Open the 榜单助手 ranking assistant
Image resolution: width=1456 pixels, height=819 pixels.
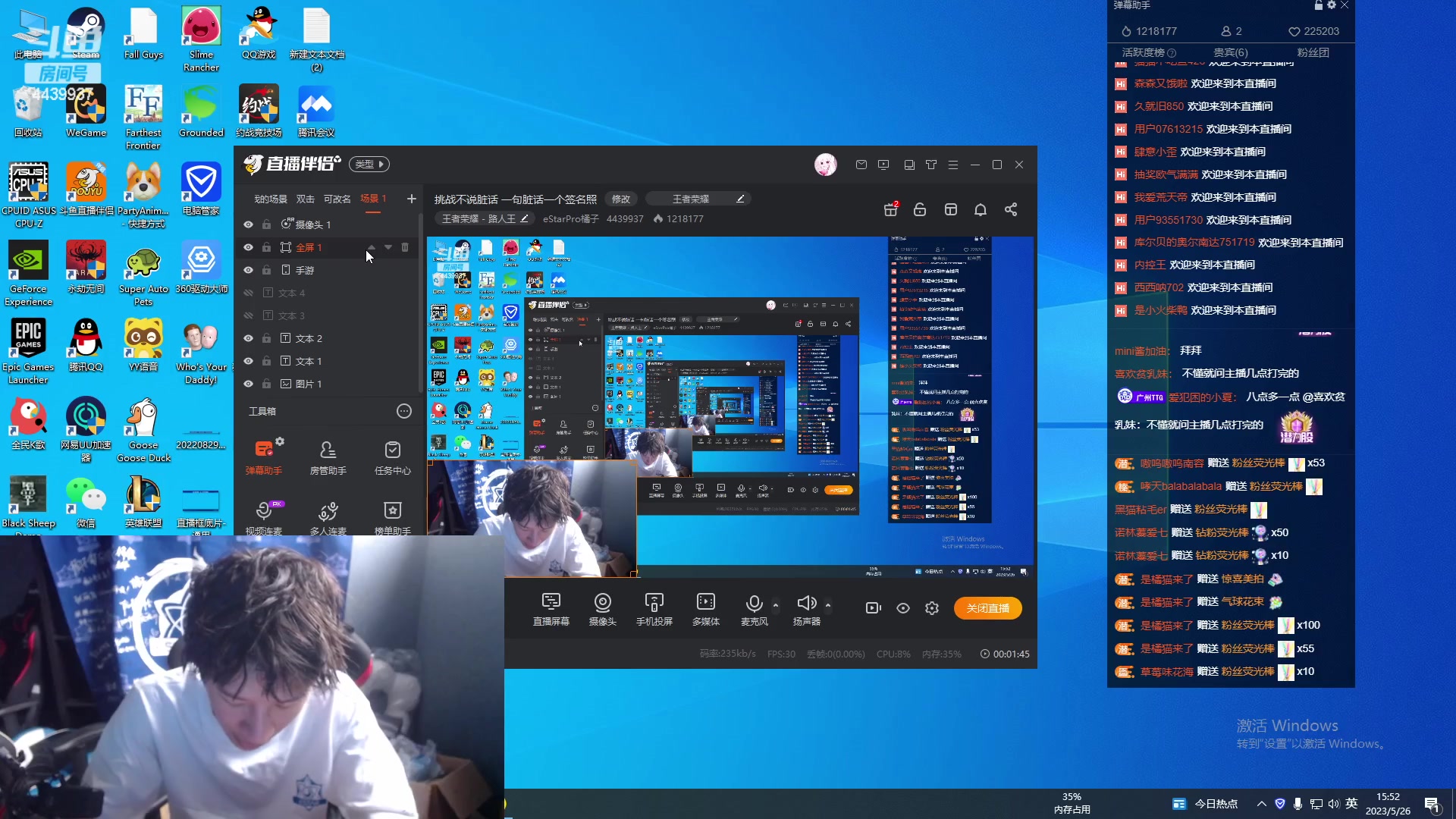coord(392,517)
